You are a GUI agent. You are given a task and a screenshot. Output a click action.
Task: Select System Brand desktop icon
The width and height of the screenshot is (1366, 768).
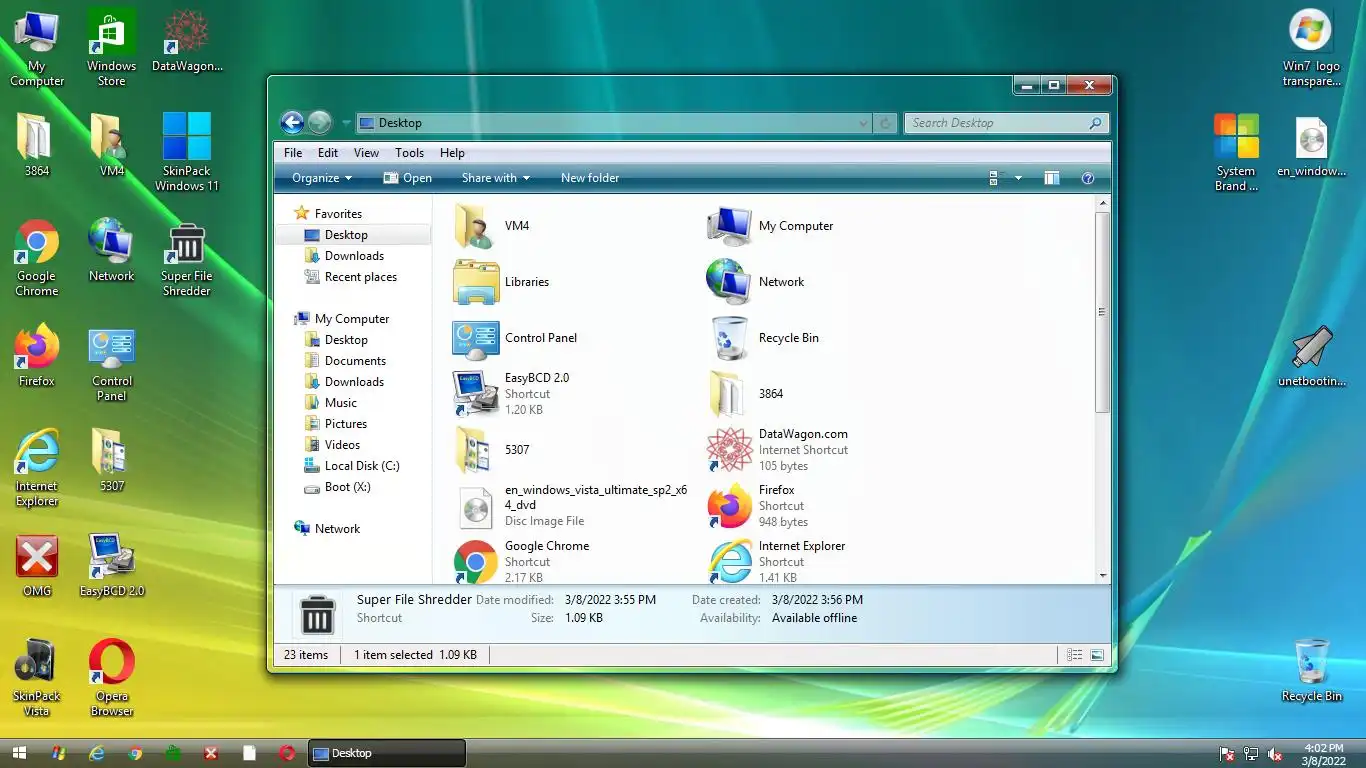[x=1237, y=152]
